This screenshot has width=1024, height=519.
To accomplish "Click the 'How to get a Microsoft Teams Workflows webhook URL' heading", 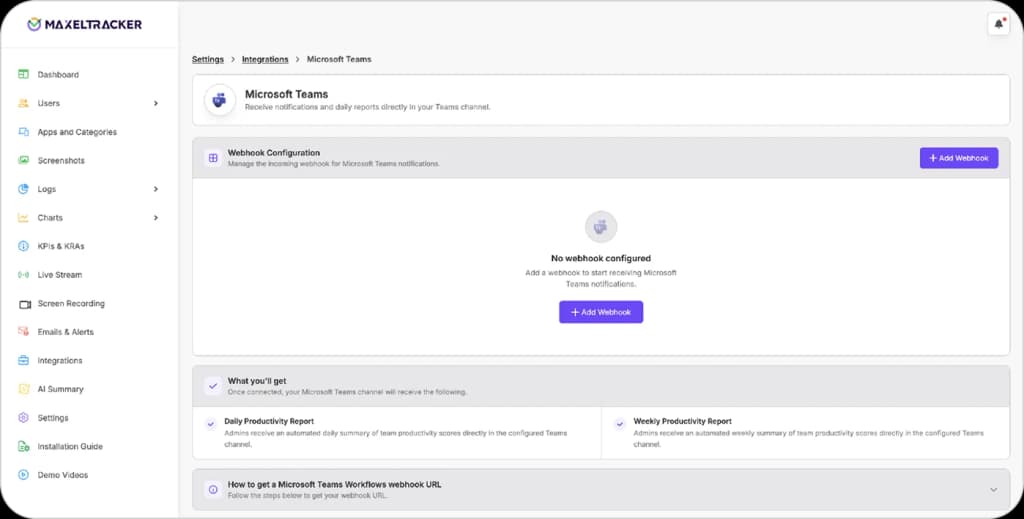I will (334, 484).
